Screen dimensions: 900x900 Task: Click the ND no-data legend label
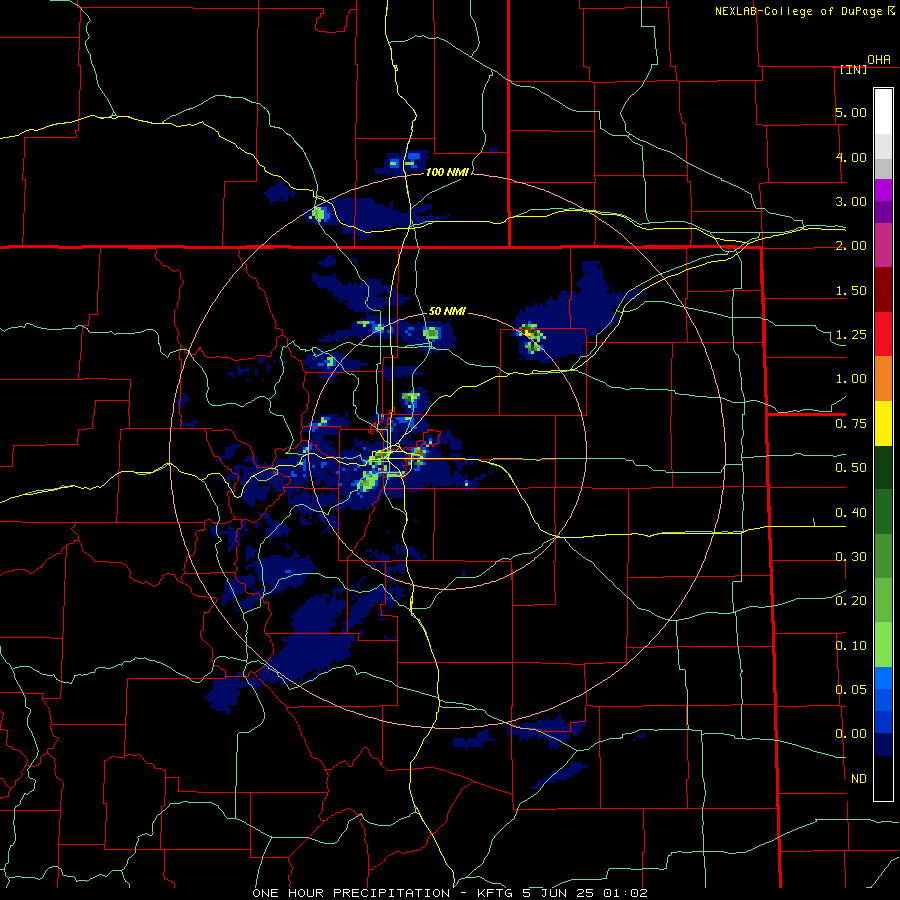(859, 779)
